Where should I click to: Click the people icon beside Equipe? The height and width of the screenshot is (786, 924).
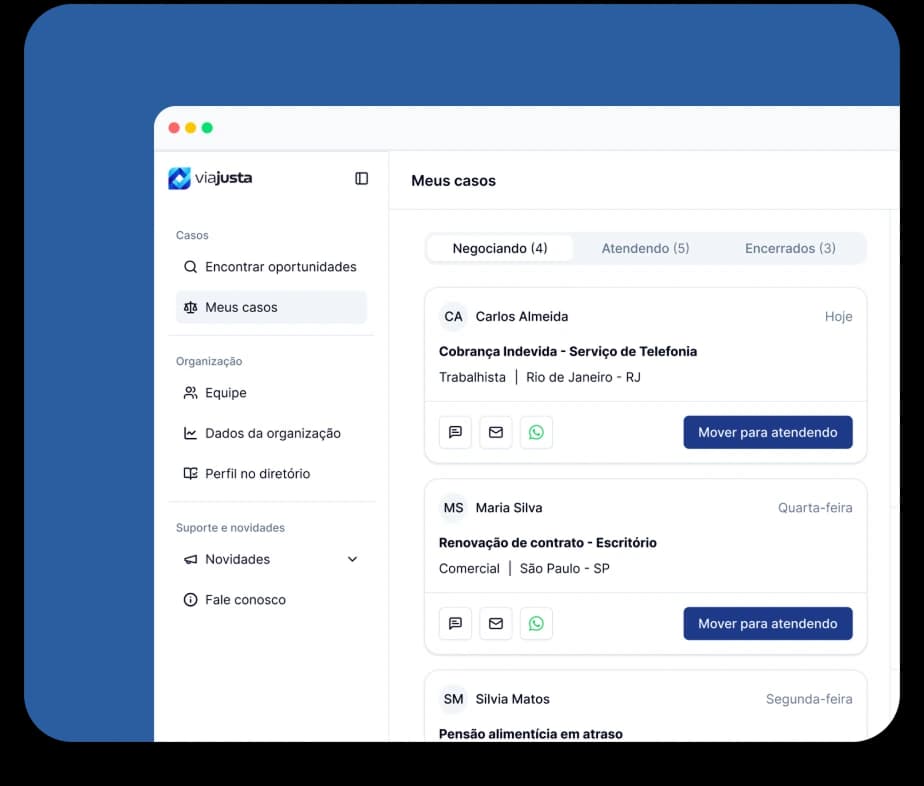click(190, 393)
